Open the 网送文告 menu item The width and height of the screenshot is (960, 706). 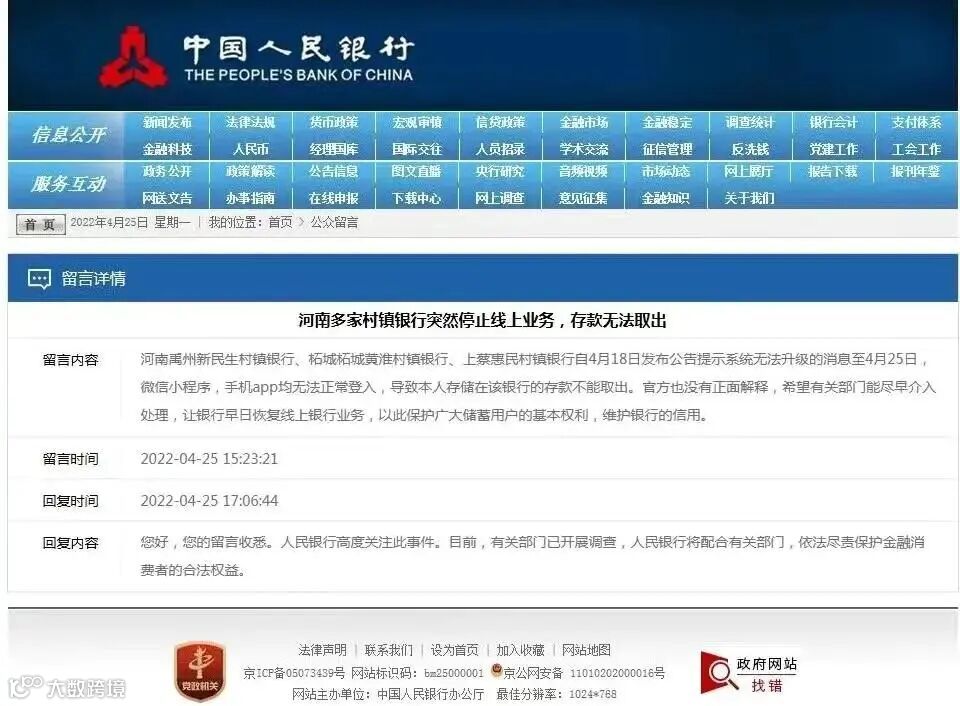[167, 198]
